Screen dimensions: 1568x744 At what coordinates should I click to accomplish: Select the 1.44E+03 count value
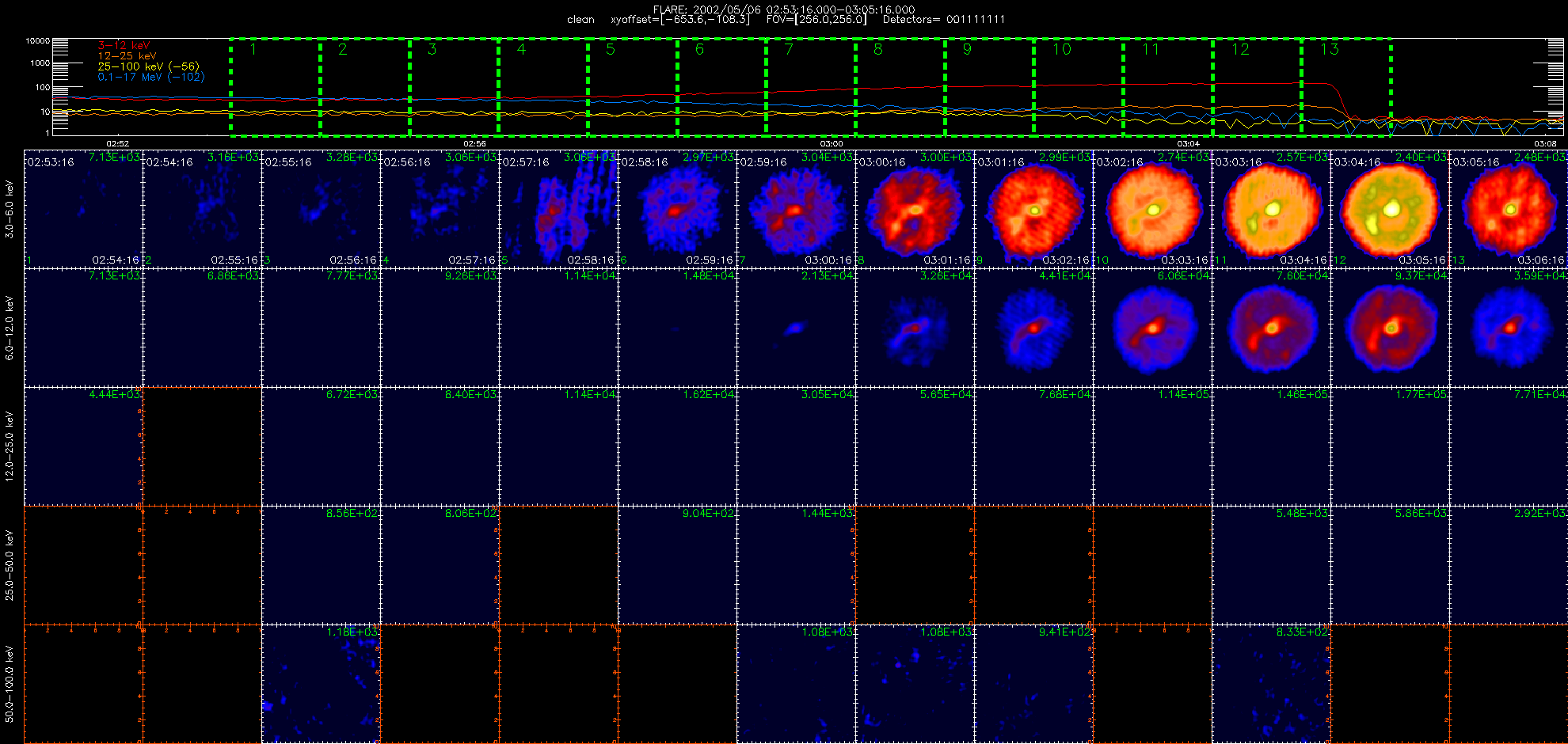(828, 513)
